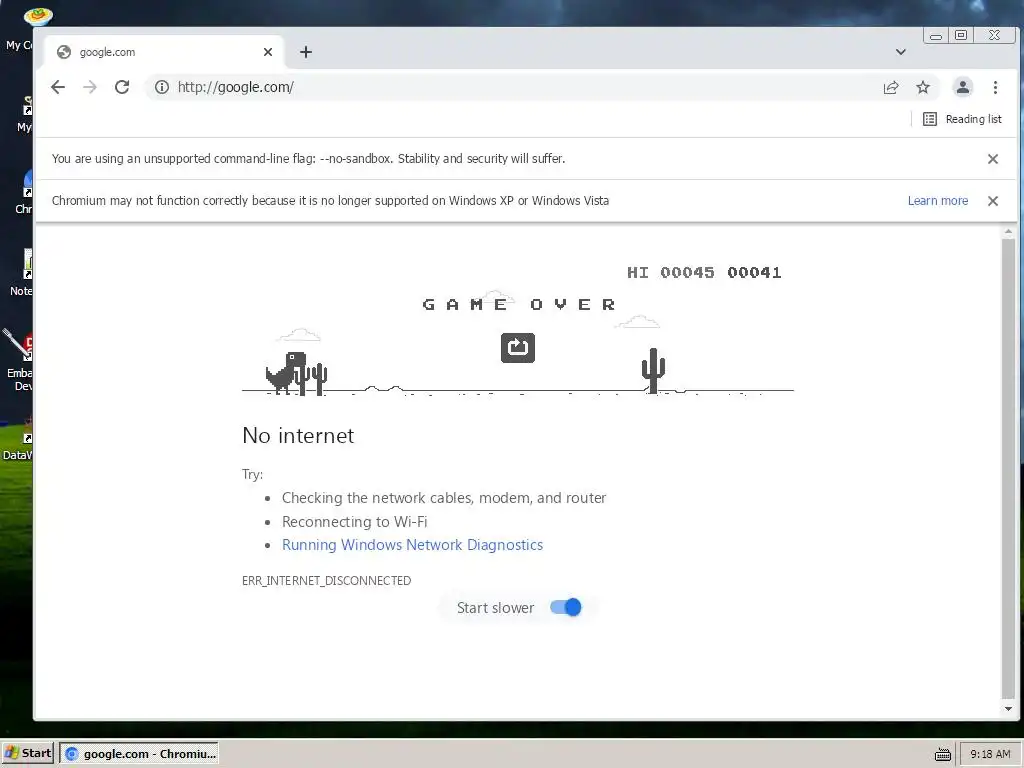1024x768 pixels.
Task: Close the google.com tab
Action: tap(268, 52)
